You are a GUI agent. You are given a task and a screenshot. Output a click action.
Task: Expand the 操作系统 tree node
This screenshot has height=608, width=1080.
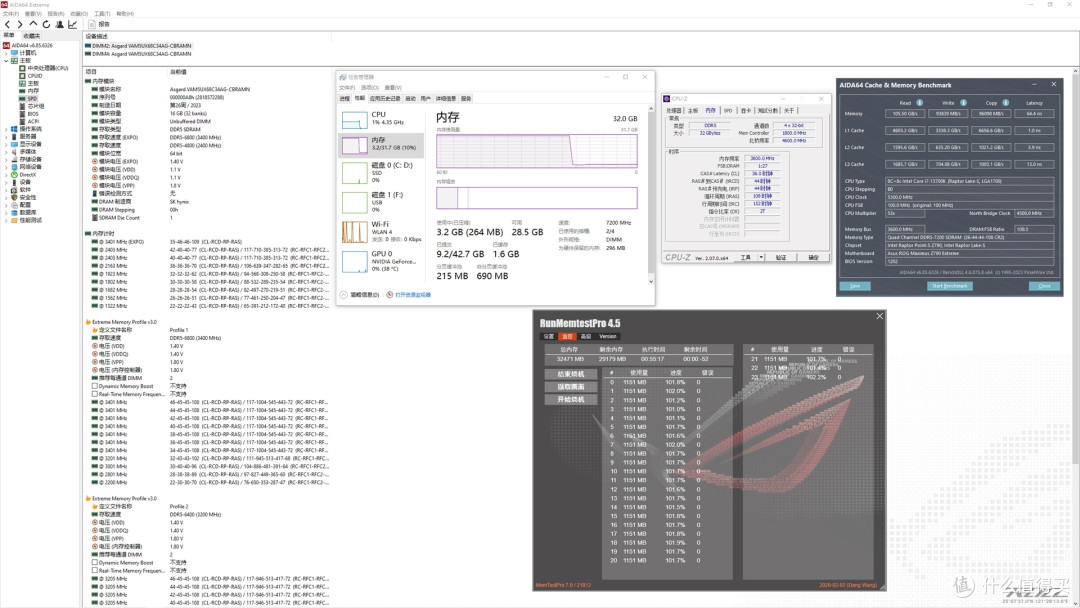(x=7, y=129)
